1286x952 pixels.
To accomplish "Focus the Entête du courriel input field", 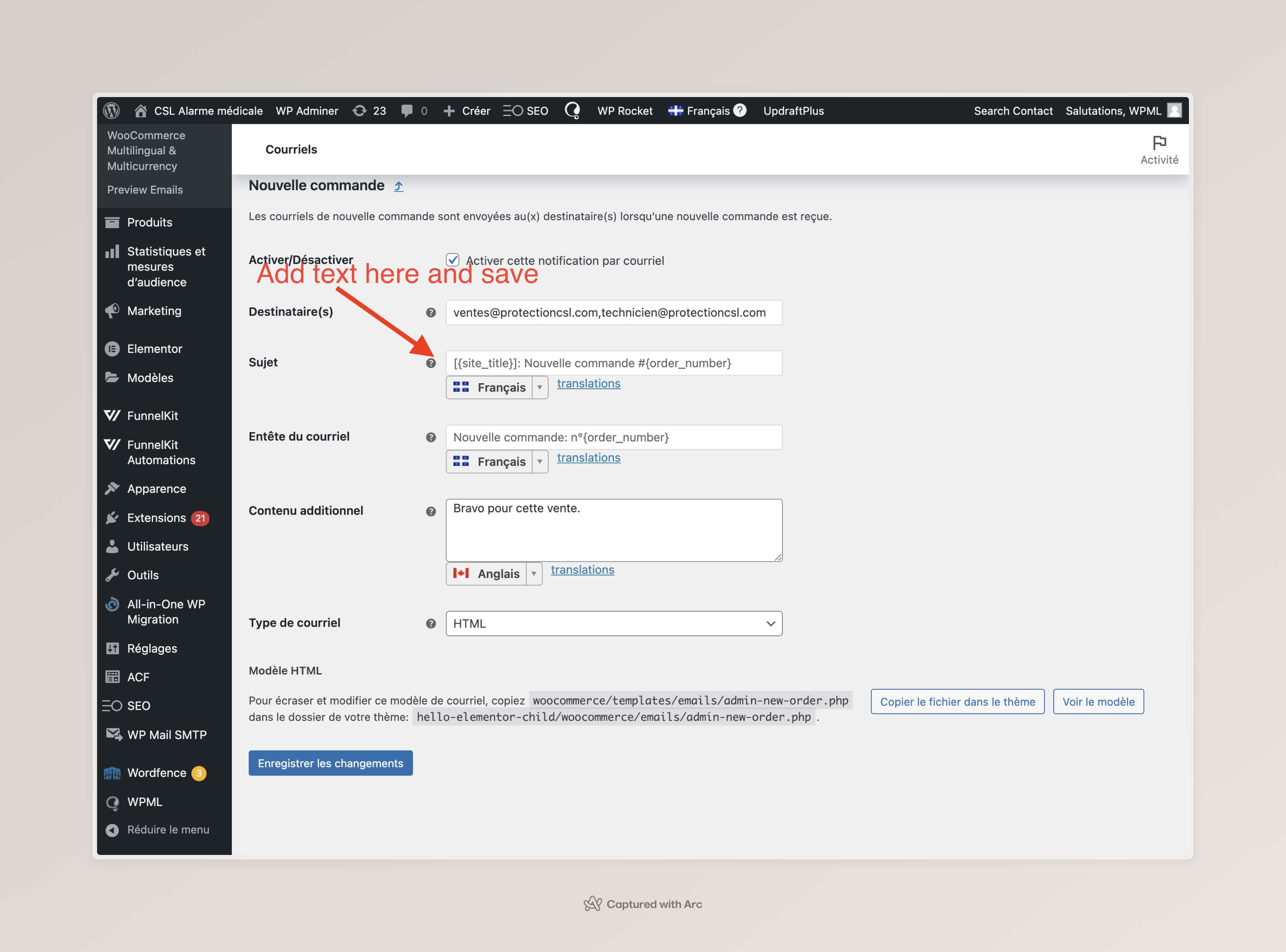I will click(x=614, y=437).
